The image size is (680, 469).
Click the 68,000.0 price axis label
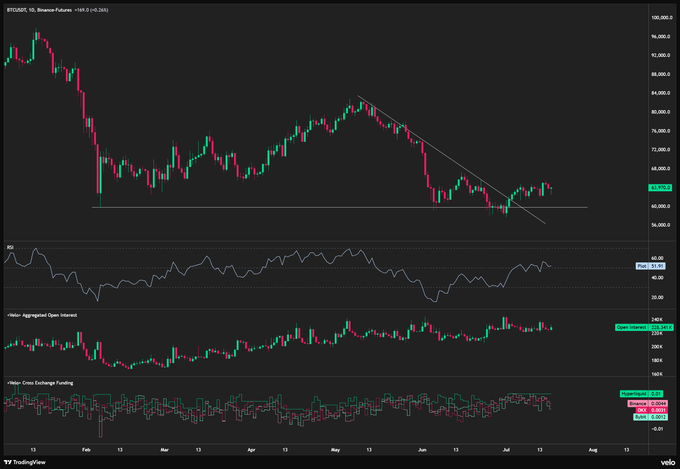(x=661, y=168)
